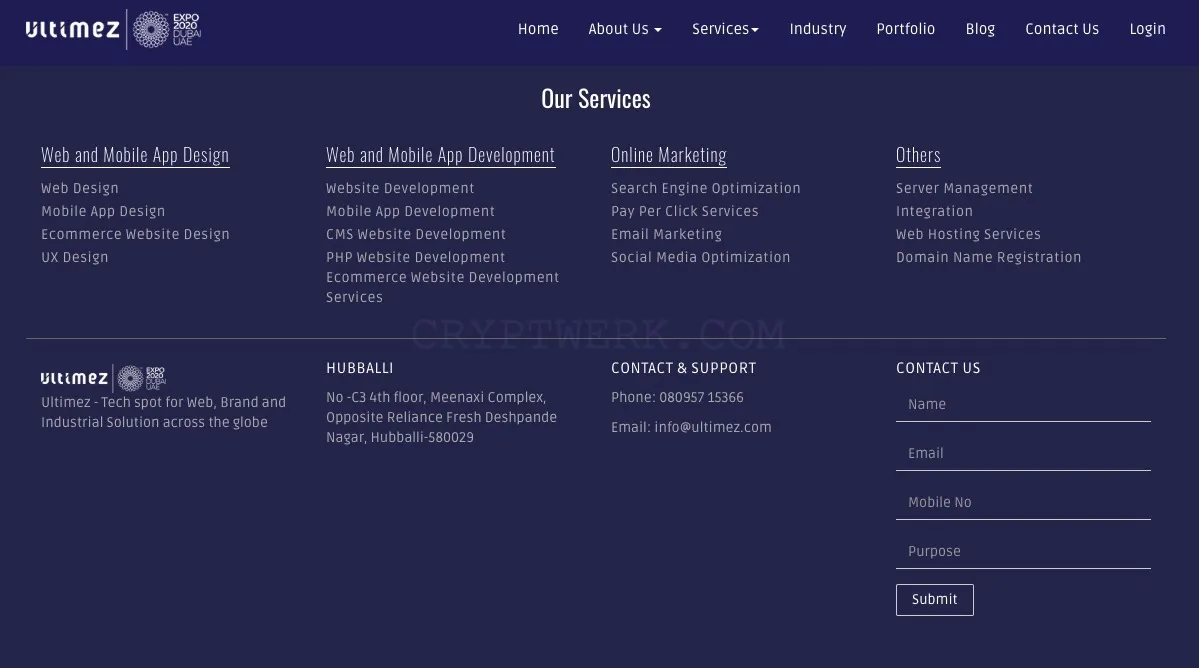This screenshot has width=1199, height=668.
Task: Open Contact Us in the navigation bar
Action: pyautogui.click(x=1061, y=29)
